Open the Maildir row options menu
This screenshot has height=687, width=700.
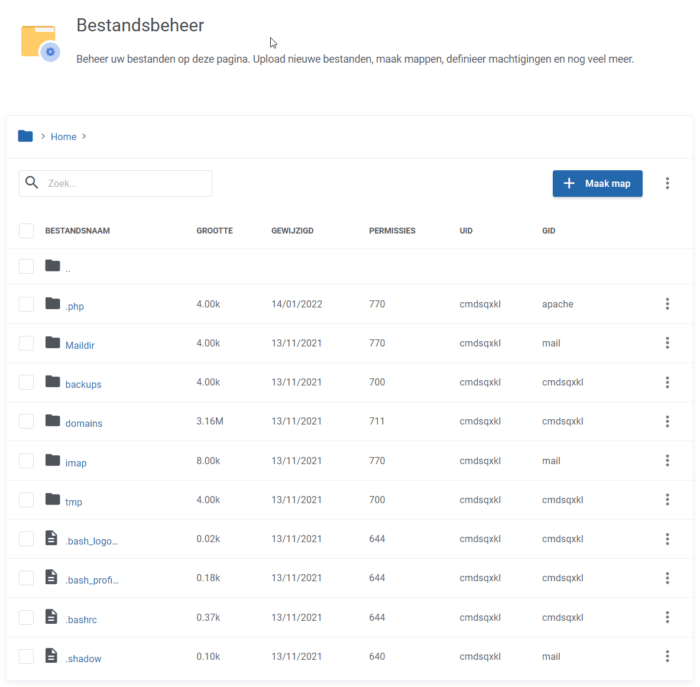point(667,343)
